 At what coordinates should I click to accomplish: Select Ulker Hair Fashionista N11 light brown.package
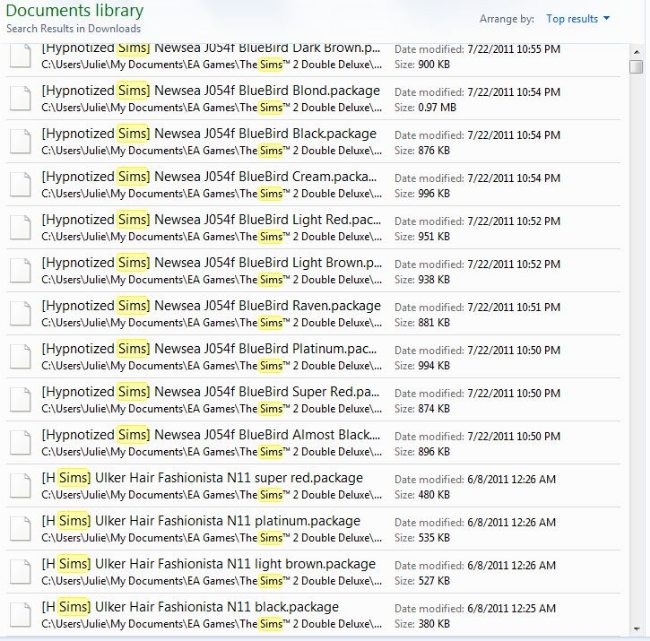point(209,565)
